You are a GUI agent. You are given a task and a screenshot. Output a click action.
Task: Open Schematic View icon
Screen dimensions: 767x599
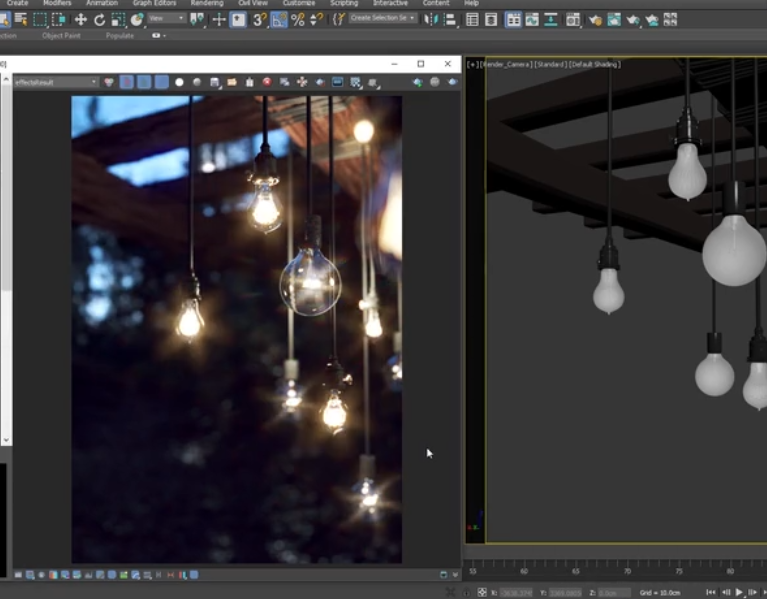click(551, 20)
